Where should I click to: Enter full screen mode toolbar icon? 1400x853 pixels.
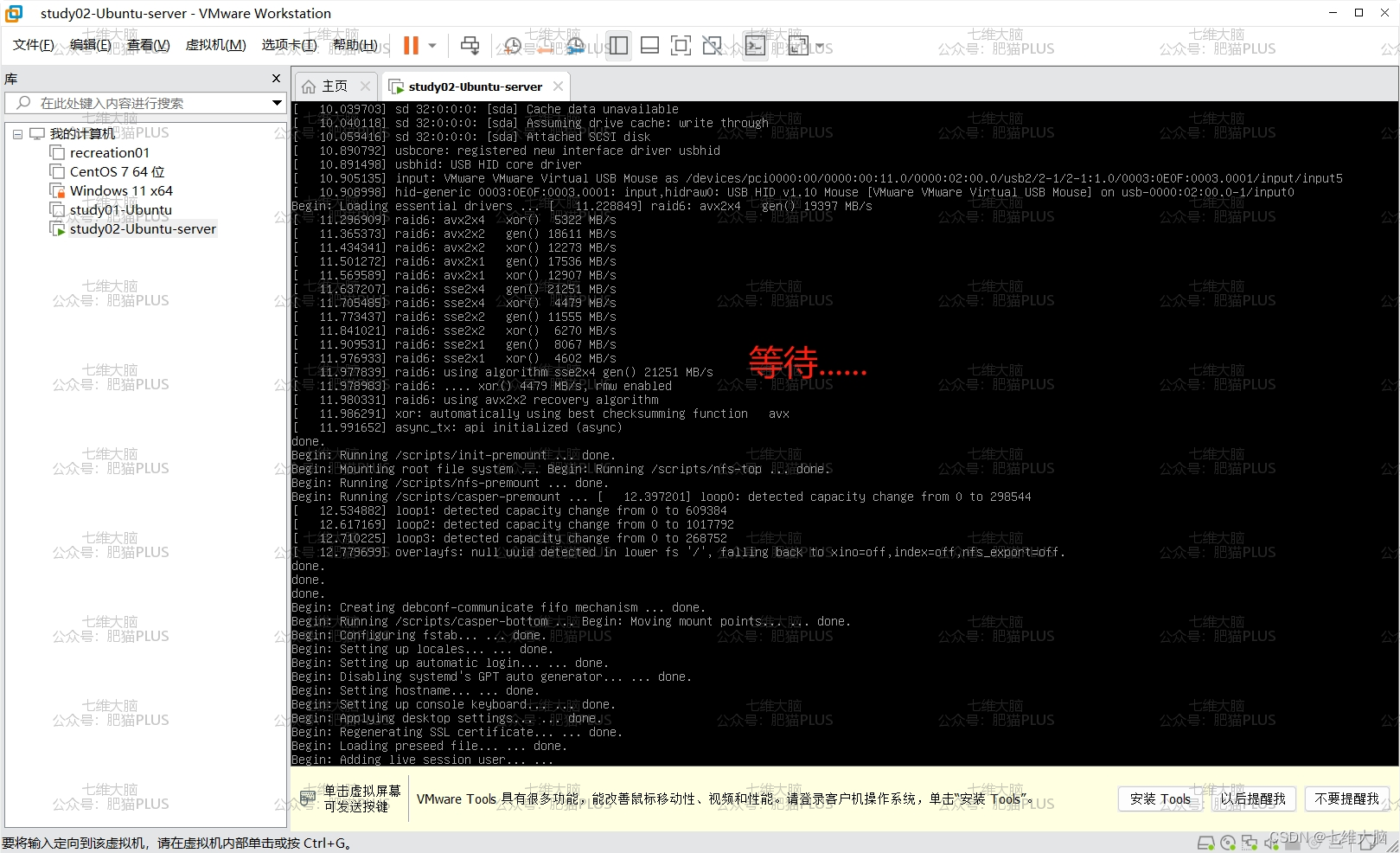(x=681, y=46)
